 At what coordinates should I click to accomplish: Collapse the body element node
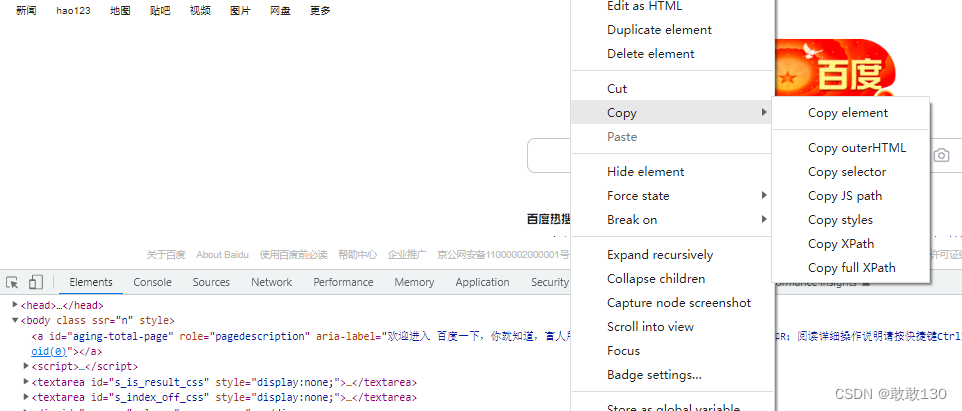coord(15,320)
